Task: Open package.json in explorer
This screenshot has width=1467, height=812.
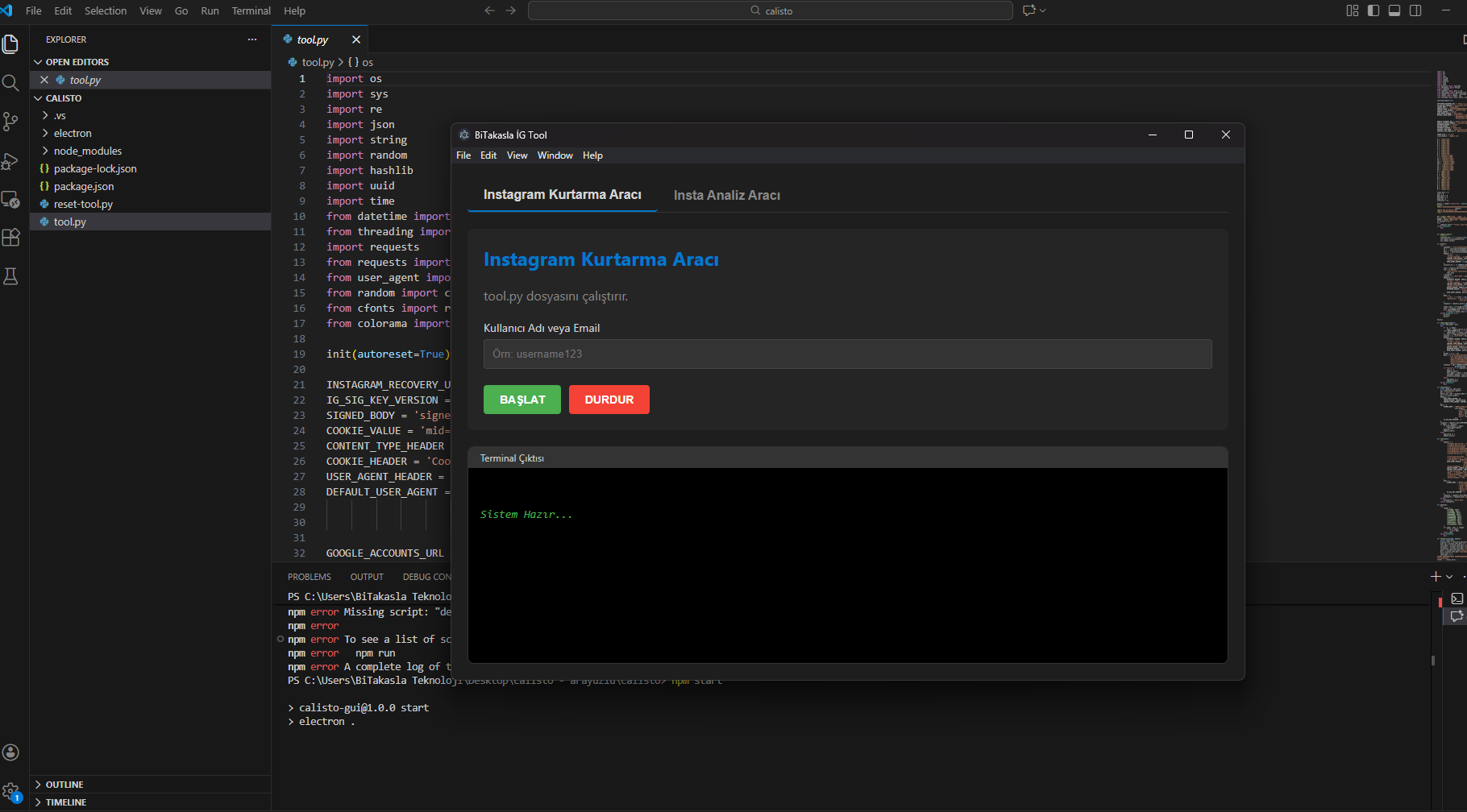Action: (x=84, y=187)
